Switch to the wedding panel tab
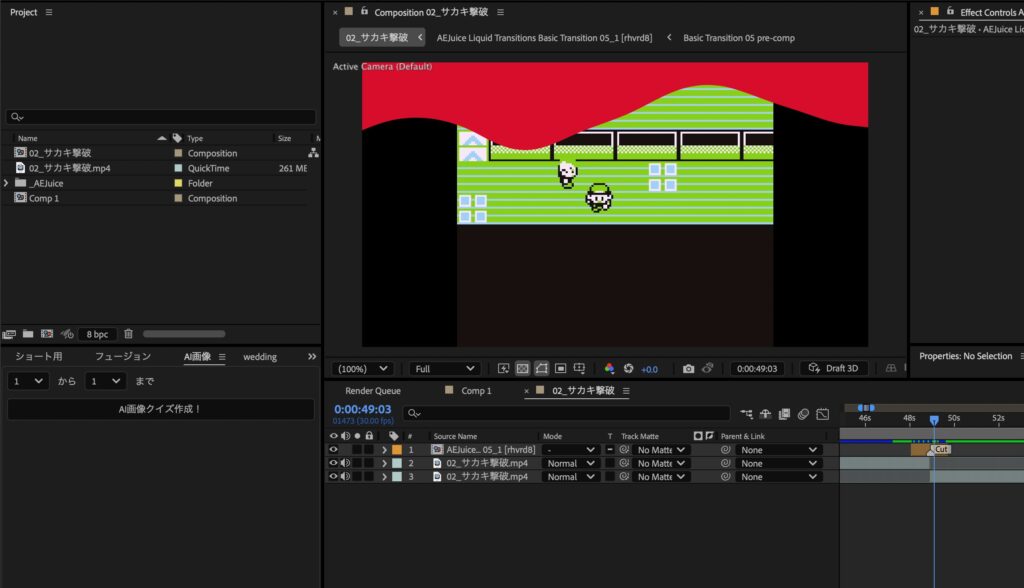The width and height of the screenshot is (1024, 588). tap(260, 357)
